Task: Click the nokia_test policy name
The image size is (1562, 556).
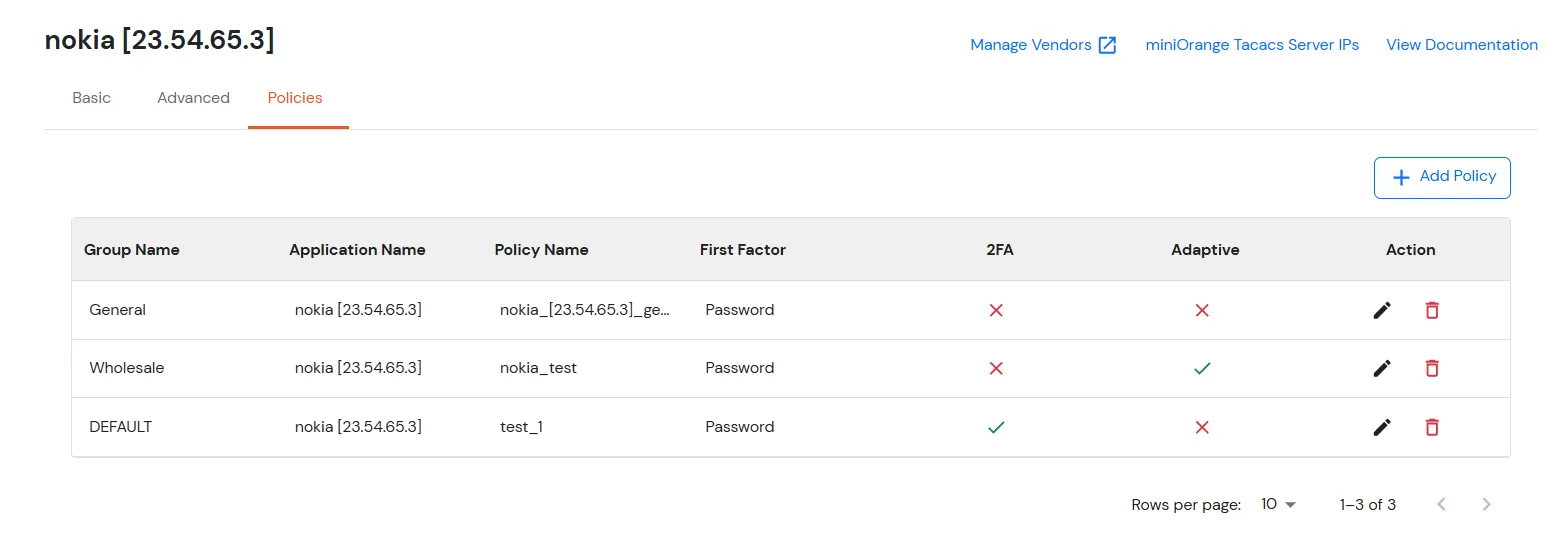Action: 538,368
